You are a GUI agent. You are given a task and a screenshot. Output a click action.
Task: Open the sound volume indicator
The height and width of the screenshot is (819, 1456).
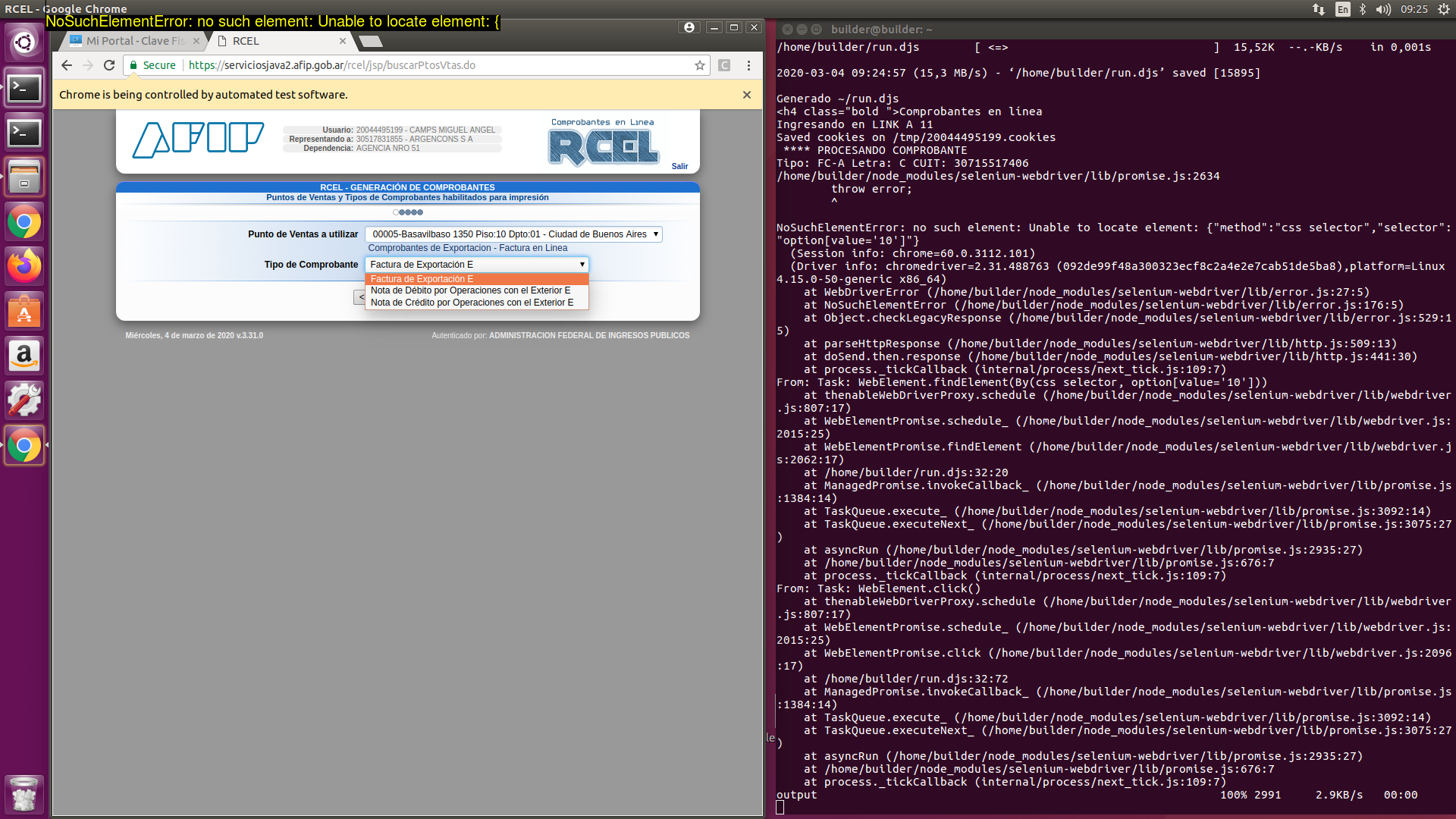coord(1383,9)
